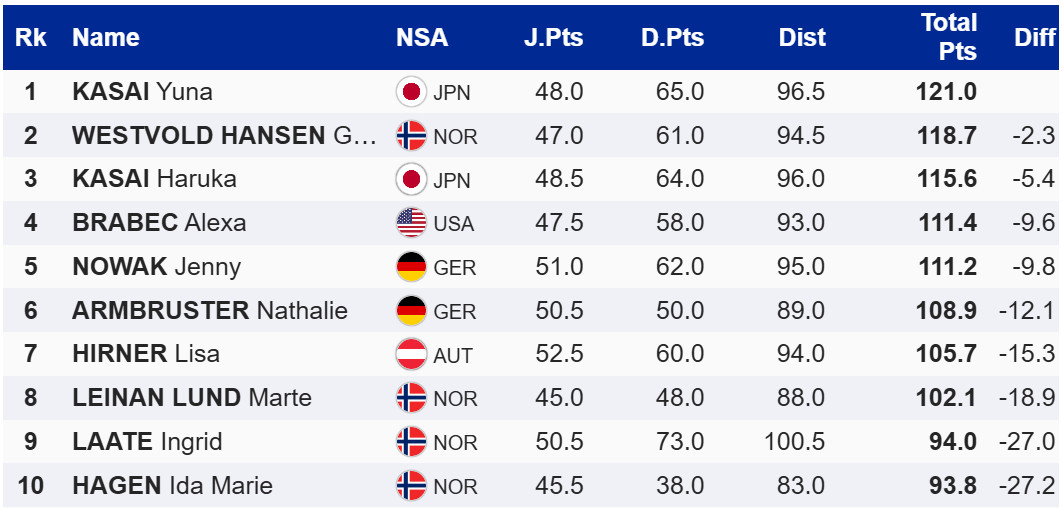
Task: Click the Name column header
Action: click(x=106, y=38)
